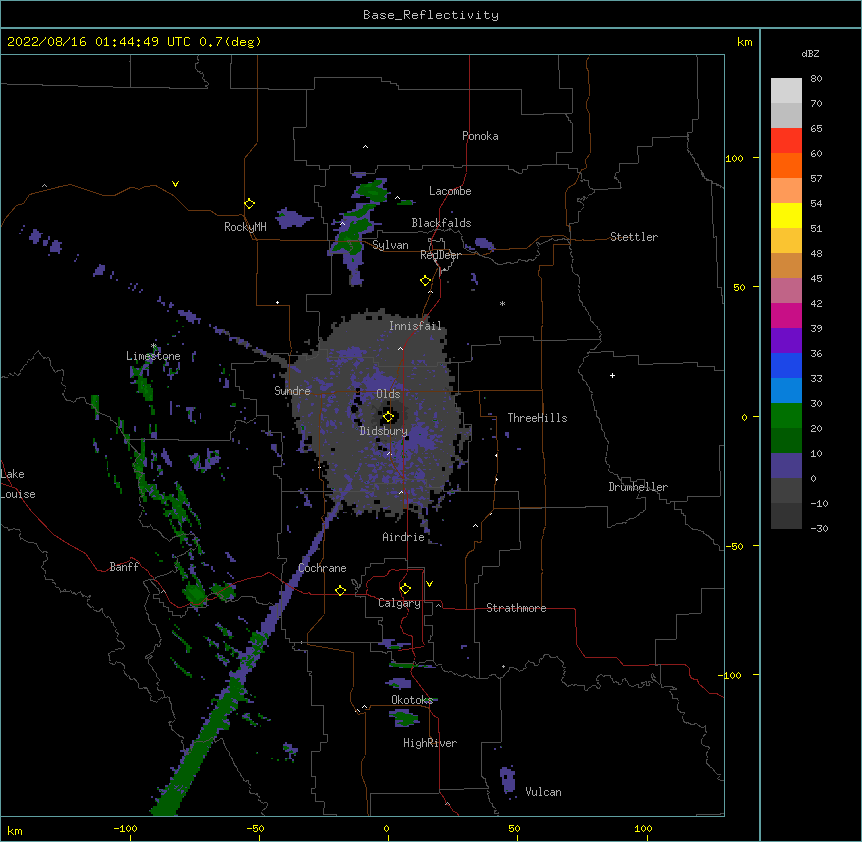Screen dimensions: 862x842
Task: Pick the slate violet 0-10 dBZ legend swatch
Action: [x=786, y=466]
